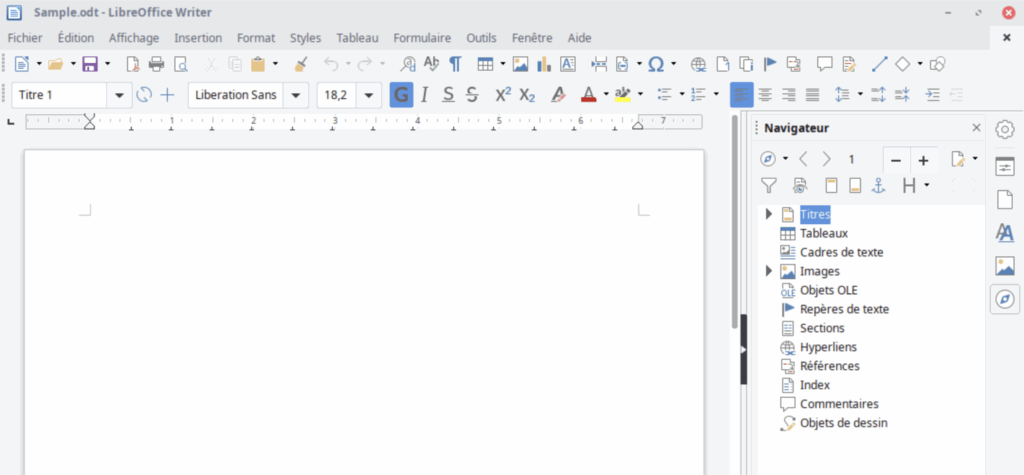Toggle formatting marks with the pilcrow icon

pyautogui.click(x=455, y=64)
